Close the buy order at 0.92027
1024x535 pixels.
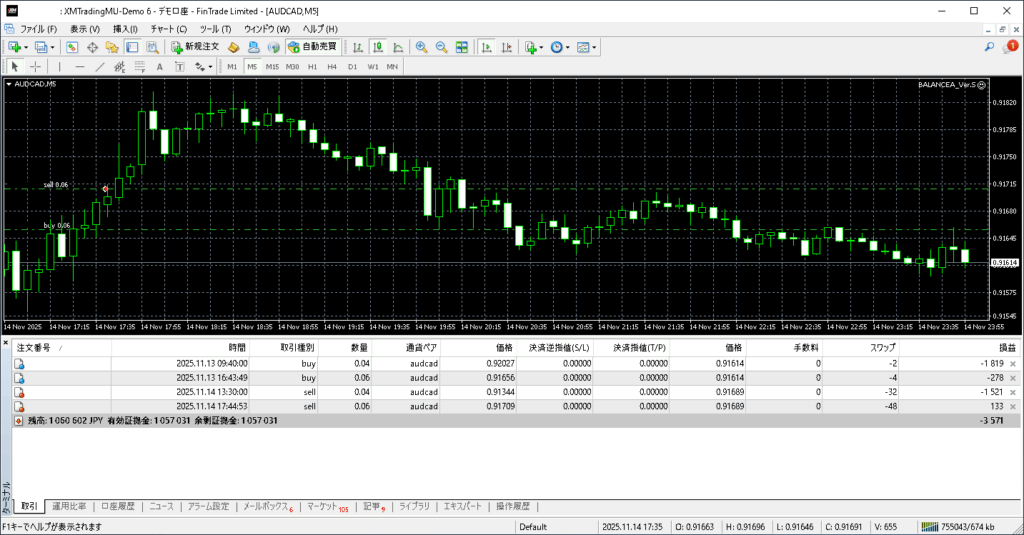tap(1013, 363)
